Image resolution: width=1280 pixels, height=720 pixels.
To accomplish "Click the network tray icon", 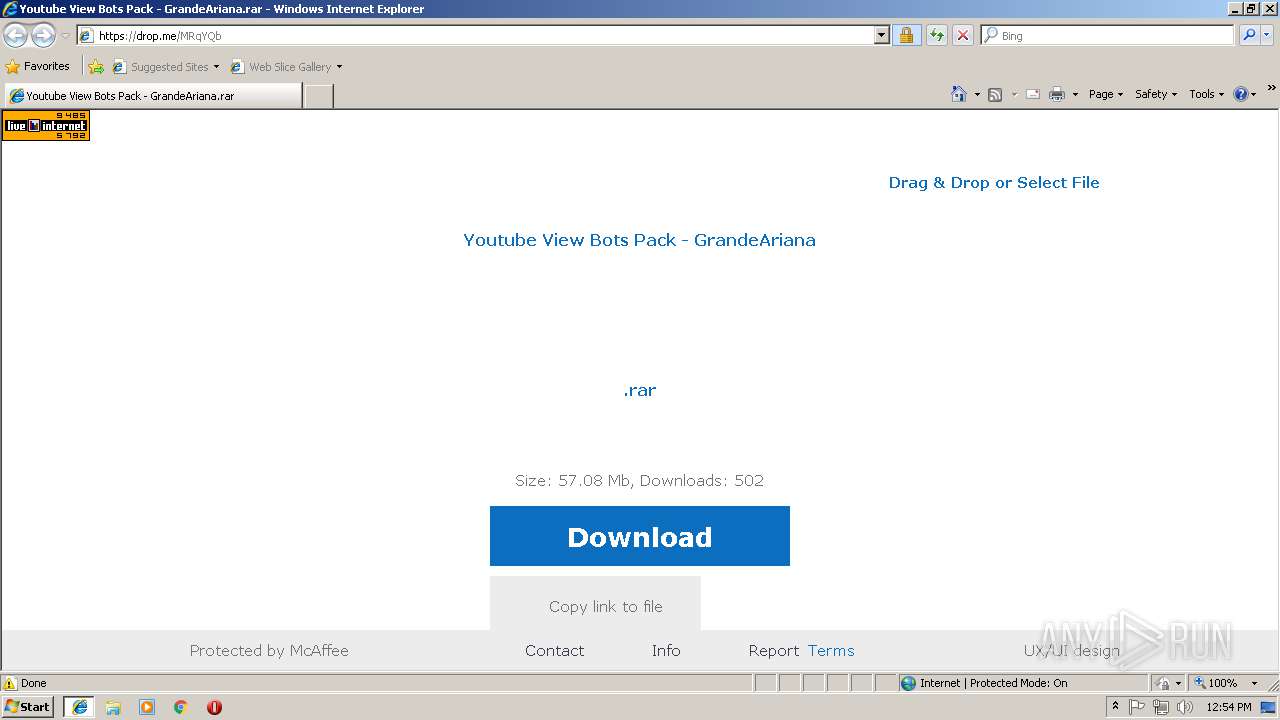I will click(1161, 707).
